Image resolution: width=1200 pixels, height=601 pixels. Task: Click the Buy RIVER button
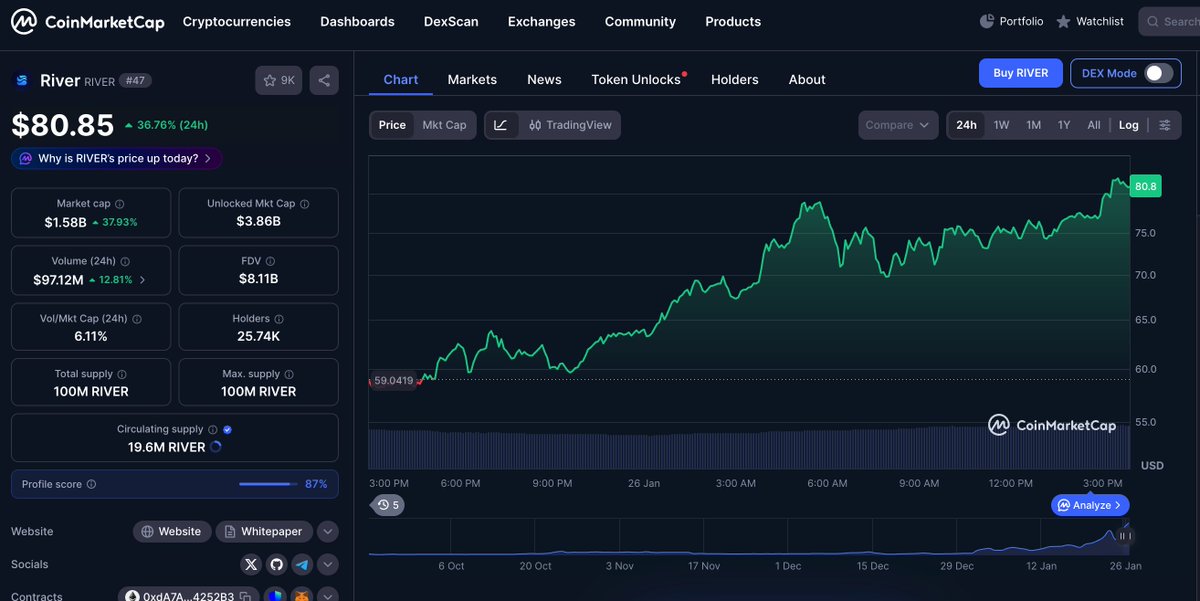1020,73
